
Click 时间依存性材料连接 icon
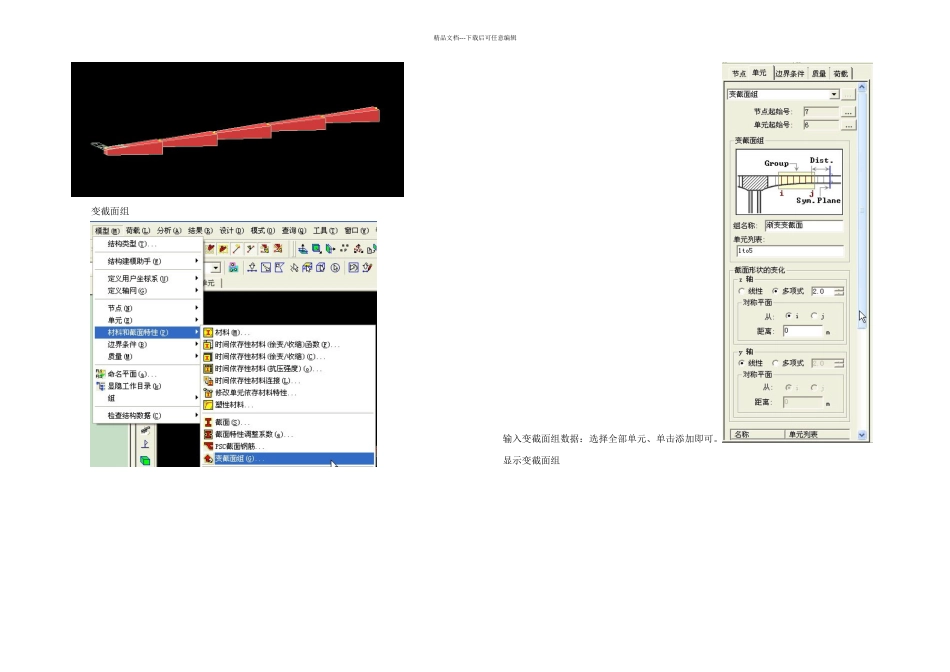tap(208, 381)
